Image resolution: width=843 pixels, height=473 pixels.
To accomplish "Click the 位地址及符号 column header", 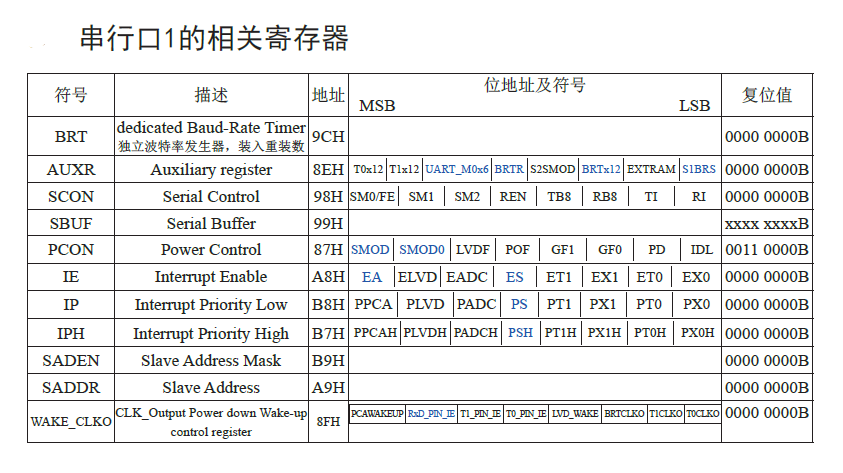I will tap(535, 85).
